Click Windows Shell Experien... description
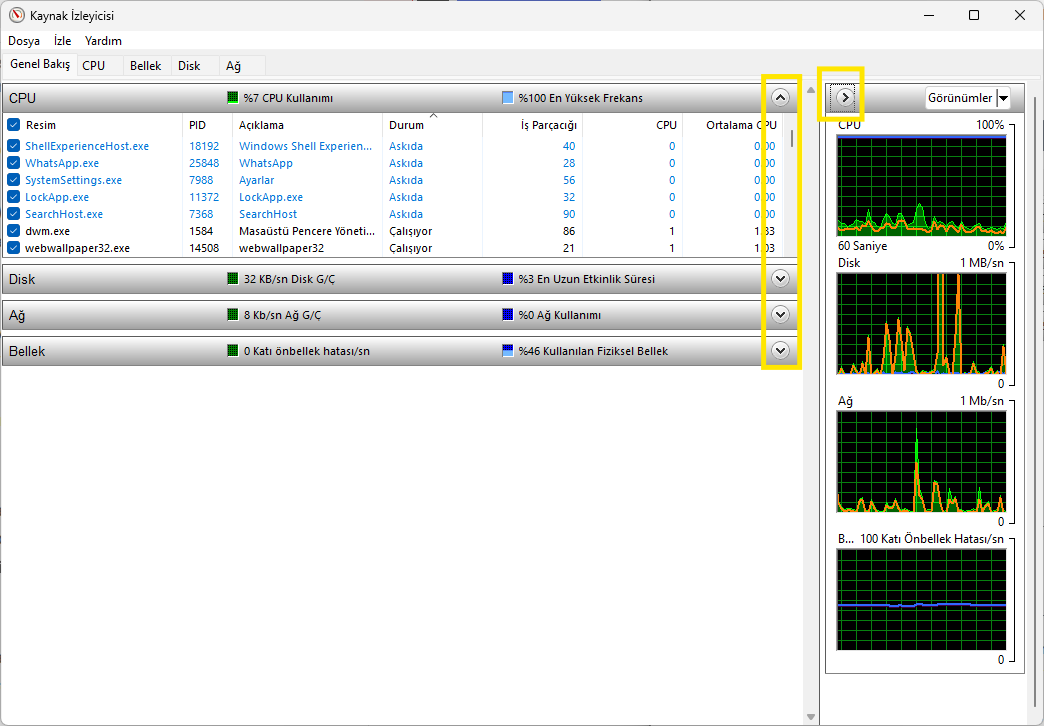The width and height of the screenshot is (1044, 726). [x=306, y=146]
